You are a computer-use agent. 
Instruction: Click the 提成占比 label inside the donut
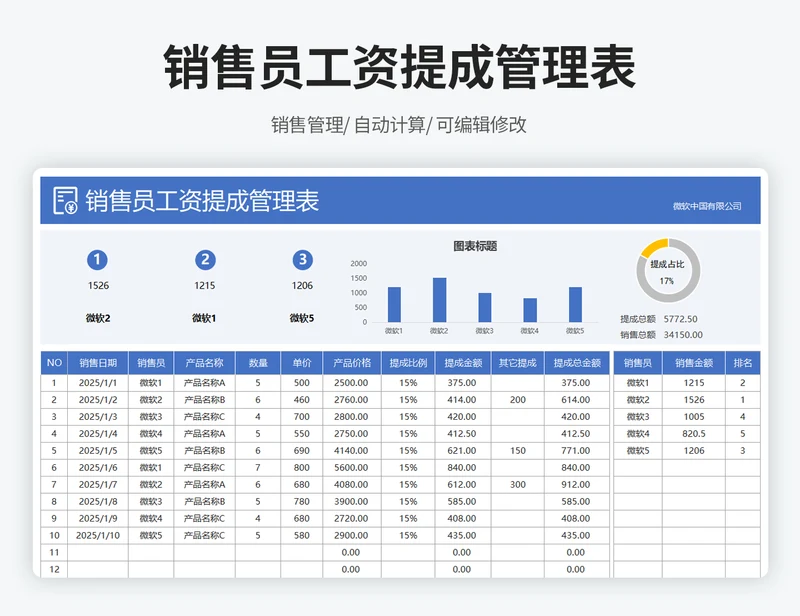pyautogui.click(x=667, y=264)
